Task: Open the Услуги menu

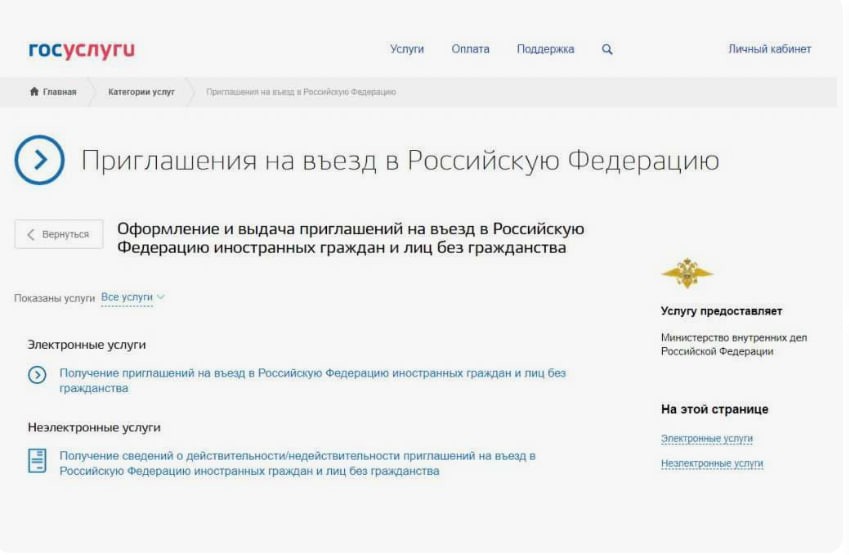Action: (407, 49)
